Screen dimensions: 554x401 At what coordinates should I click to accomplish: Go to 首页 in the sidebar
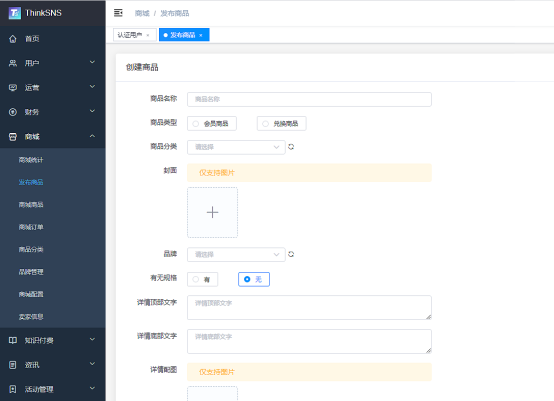click(x=32, y=39)
